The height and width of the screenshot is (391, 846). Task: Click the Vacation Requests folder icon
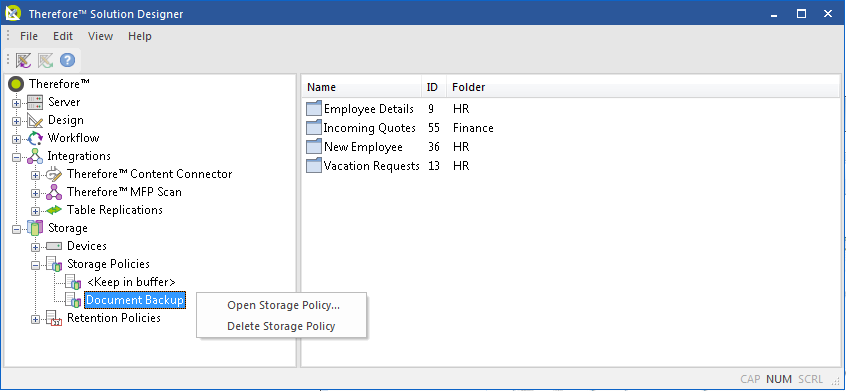point(314,166)
